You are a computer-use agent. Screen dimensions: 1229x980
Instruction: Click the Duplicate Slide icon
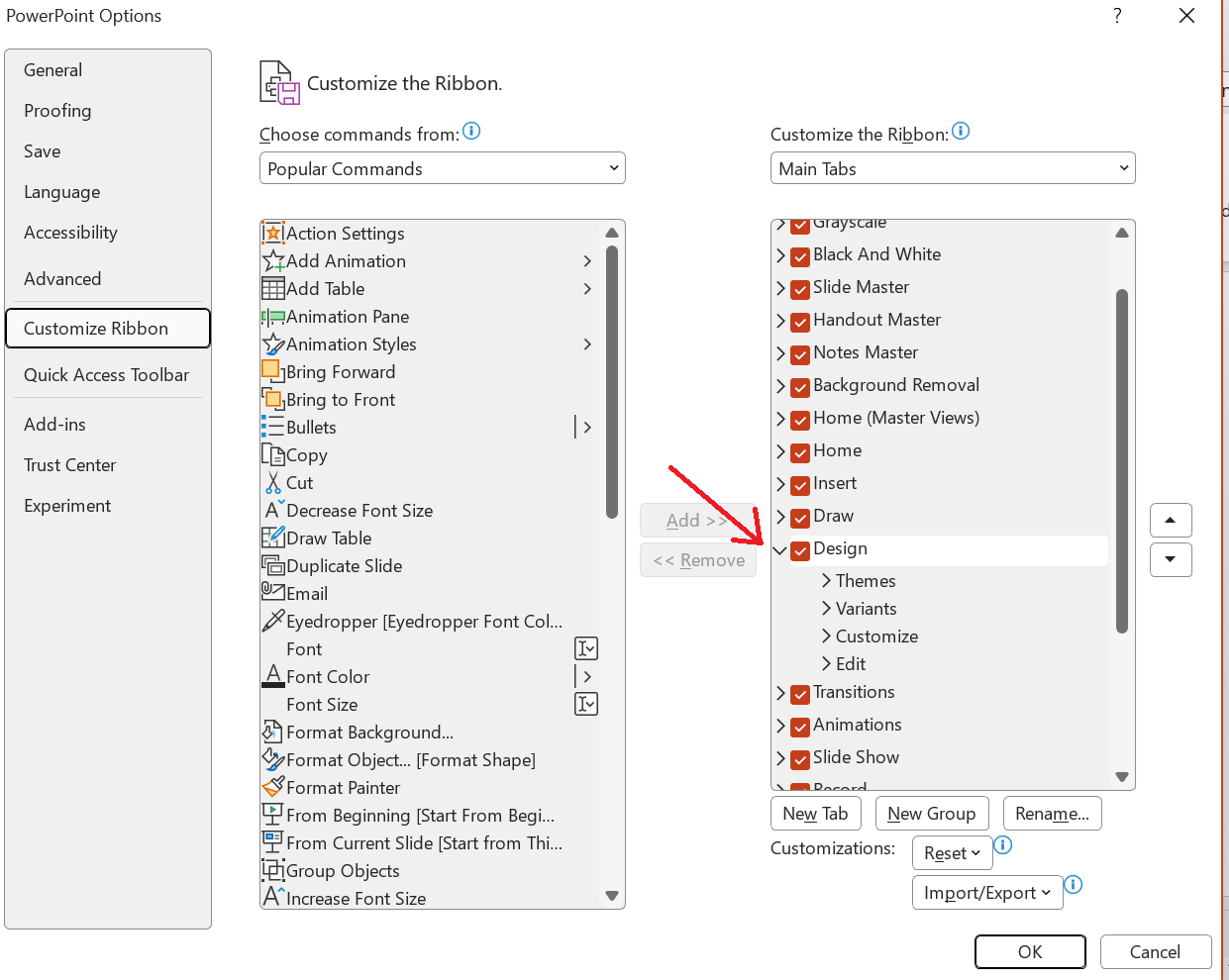(272, 565)
